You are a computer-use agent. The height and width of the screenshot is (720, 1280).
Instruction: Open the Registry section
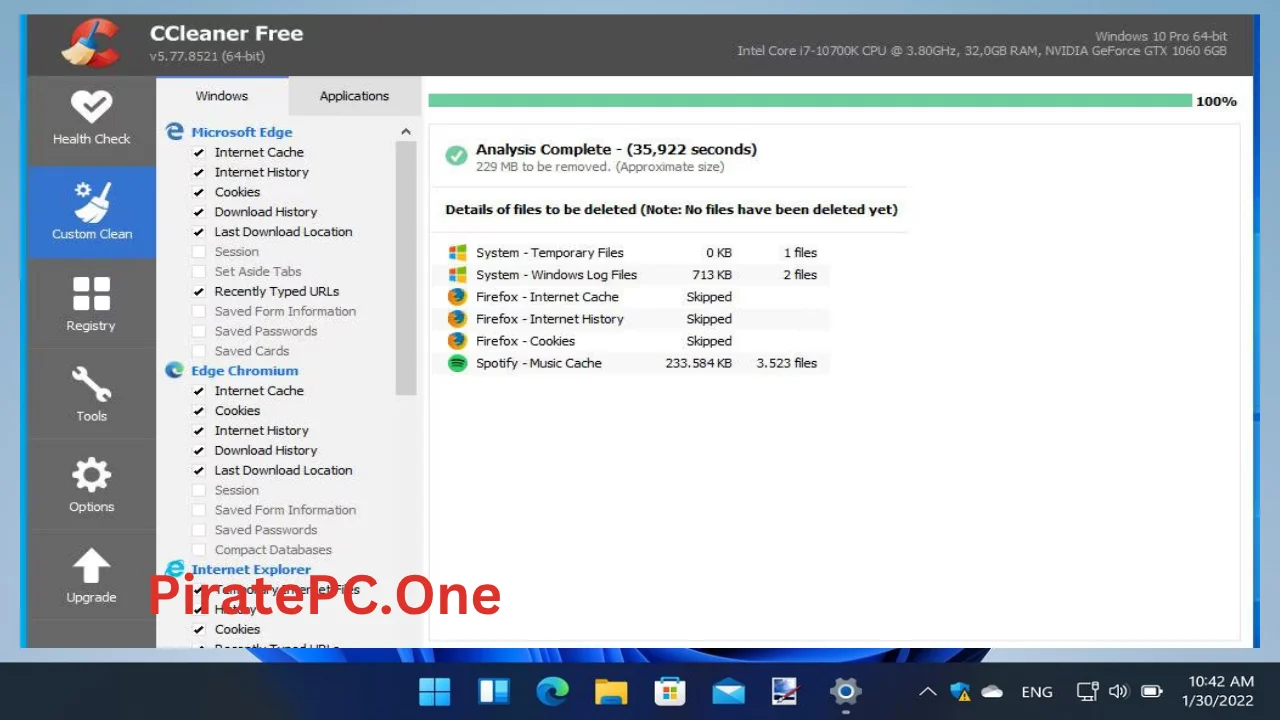tap(91, 304)
